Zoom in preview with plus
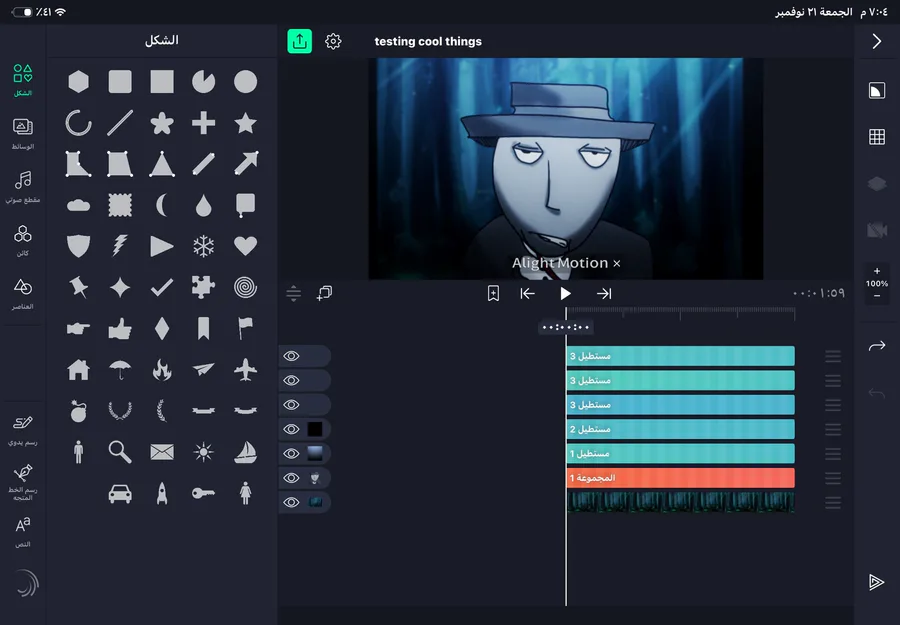The width and height of the screenshot is (900, 625). tap(876, 271)
